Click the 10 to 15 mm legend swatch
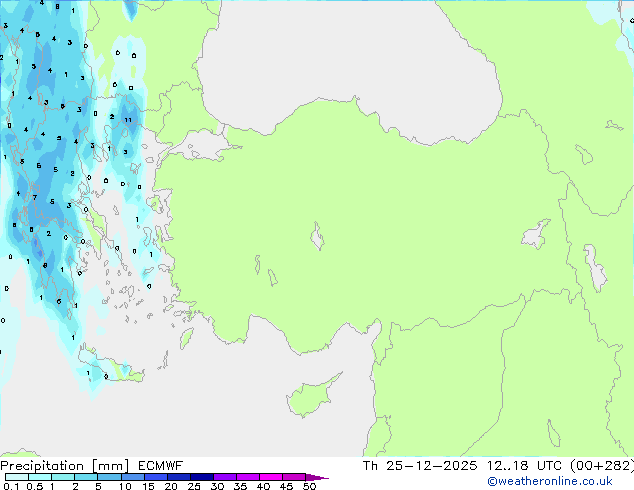 coord(132,477)
